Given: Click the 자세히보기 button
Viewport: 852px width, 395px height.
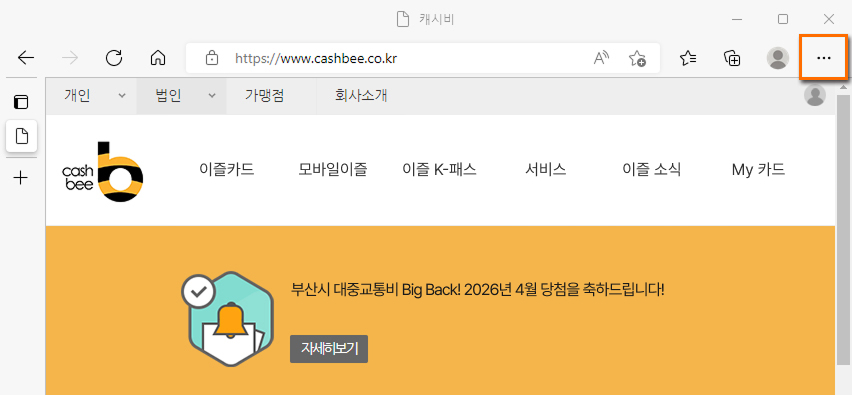Looking at the screenshot, I should 329,349.
